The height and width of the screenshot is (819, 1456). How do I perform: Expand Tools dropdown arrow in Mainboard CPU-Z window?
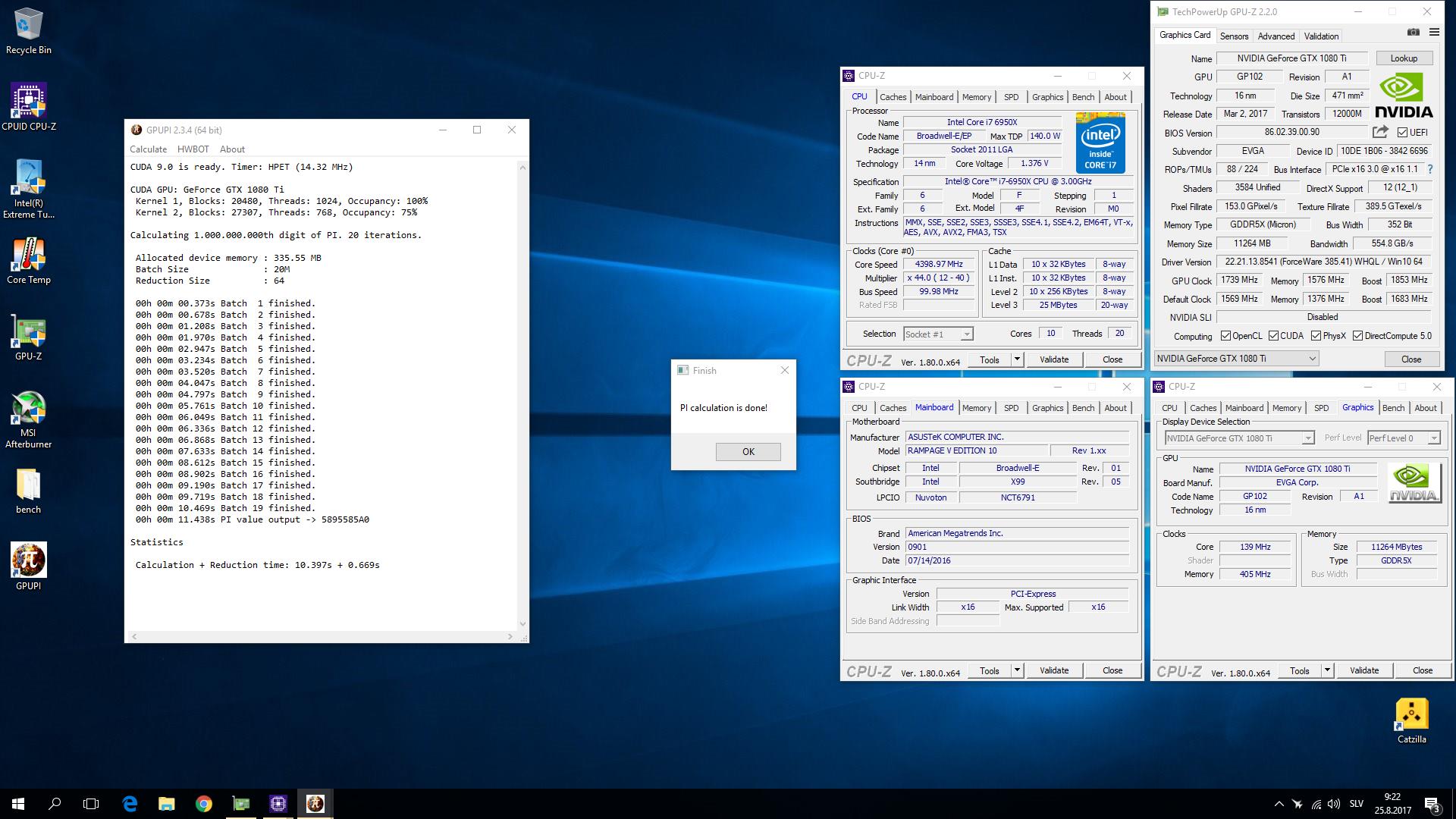pyautogui.click(x=1017, y=670)
